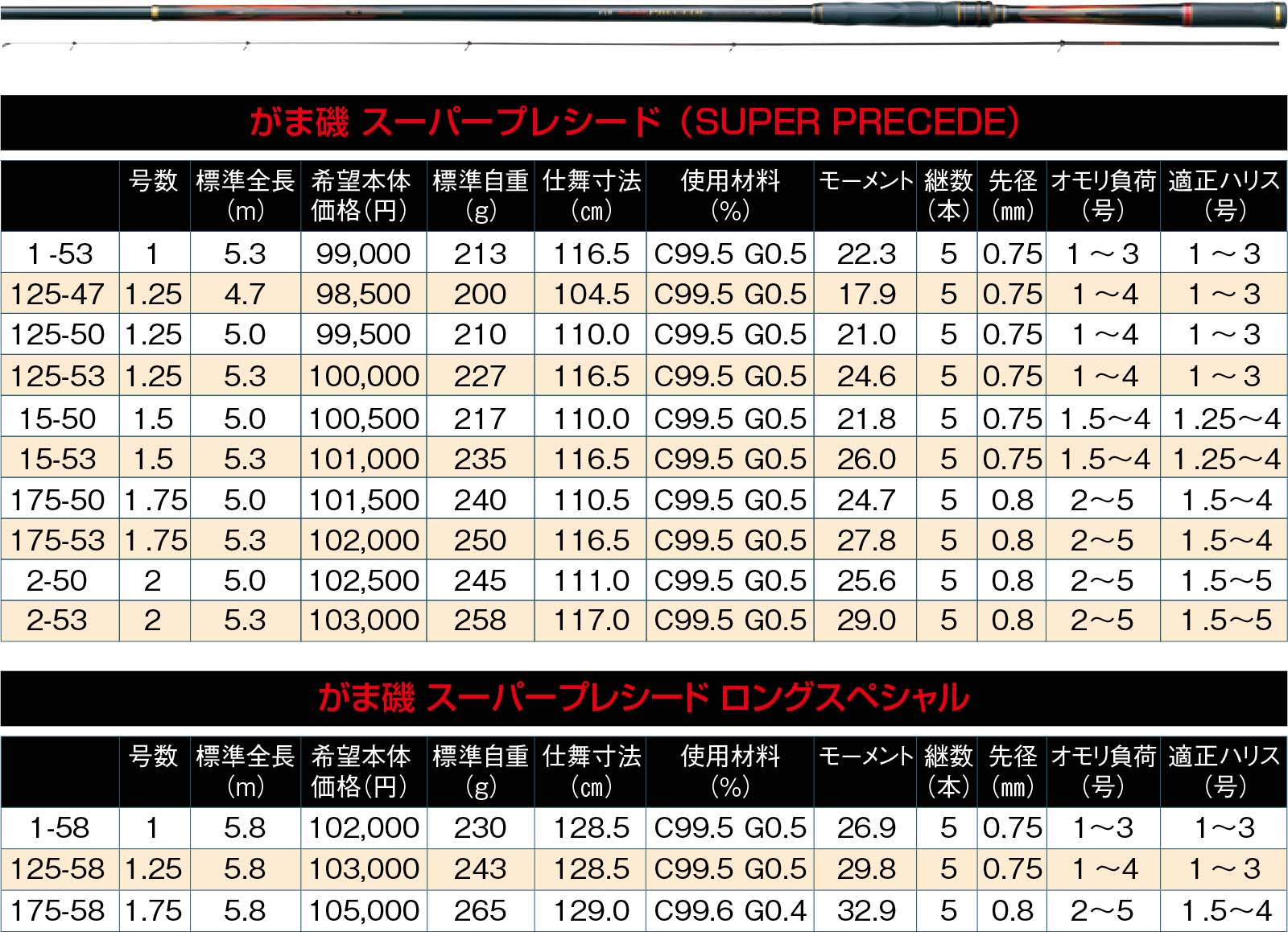The width and height of the screenshot is (1288, 932).
Task: Click the moment value 27.8
Action: click(866, 540)
